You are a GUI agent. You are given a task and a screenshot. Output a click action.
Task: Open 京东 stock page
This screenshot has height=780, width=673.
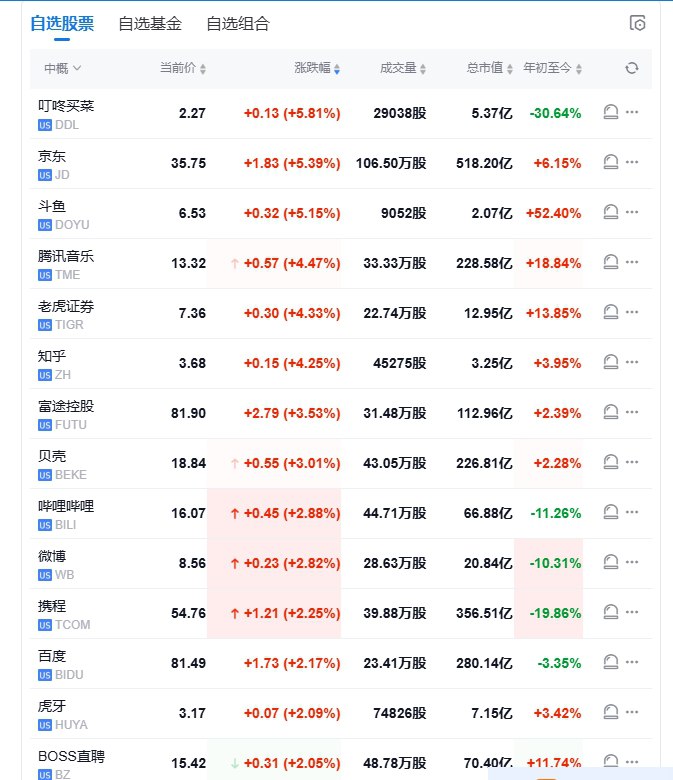tap(52, 156)
